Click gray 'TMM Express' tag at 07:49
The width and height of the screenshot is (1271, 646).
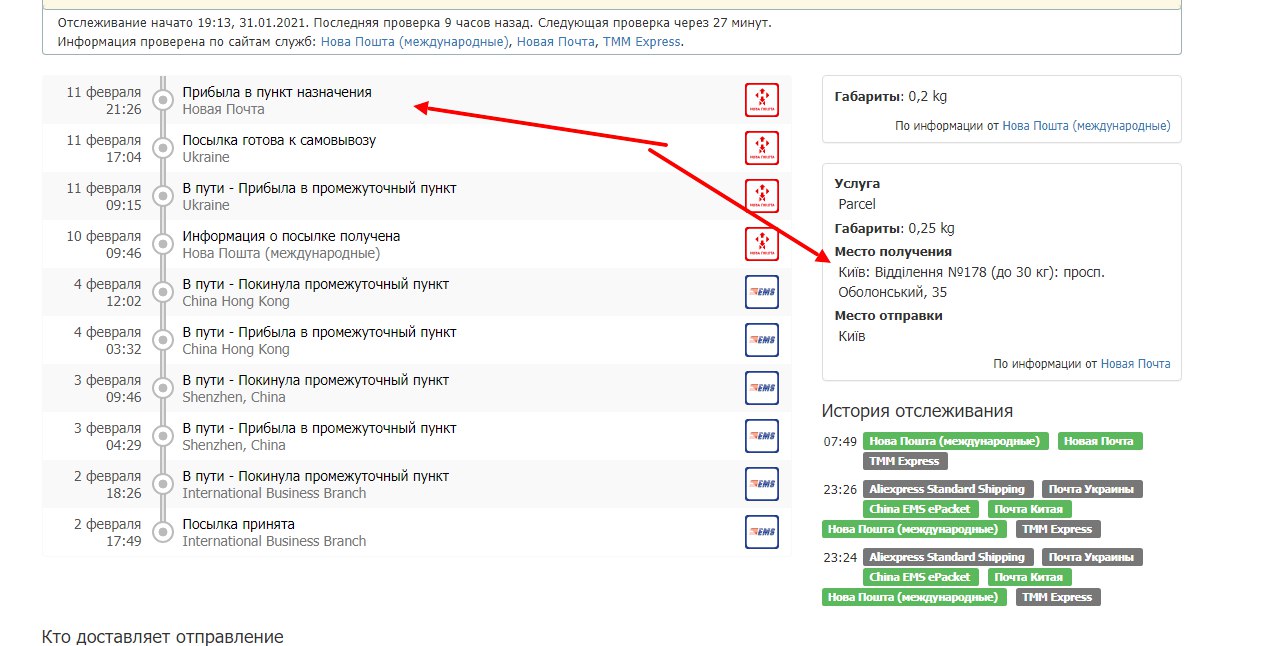(x=905, y=461)
